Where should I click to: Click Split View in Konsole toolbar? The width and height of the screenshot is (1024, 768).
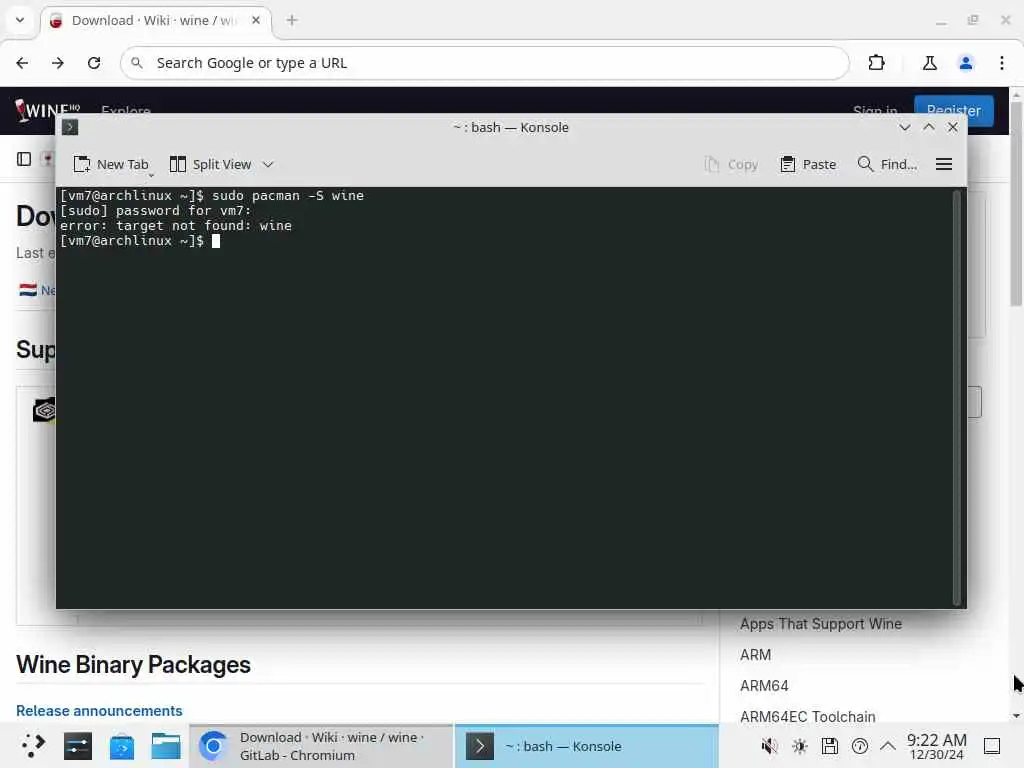pos(210,165)
